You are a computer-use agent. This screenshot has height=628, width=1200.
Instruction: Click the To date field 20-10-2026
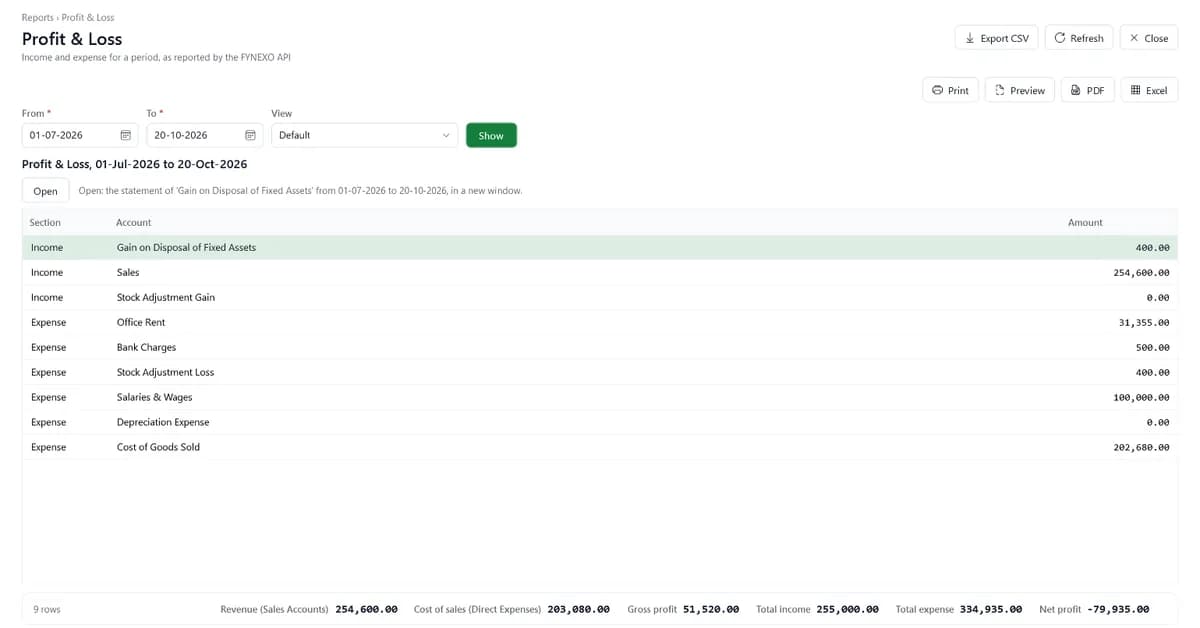(205, 135)
